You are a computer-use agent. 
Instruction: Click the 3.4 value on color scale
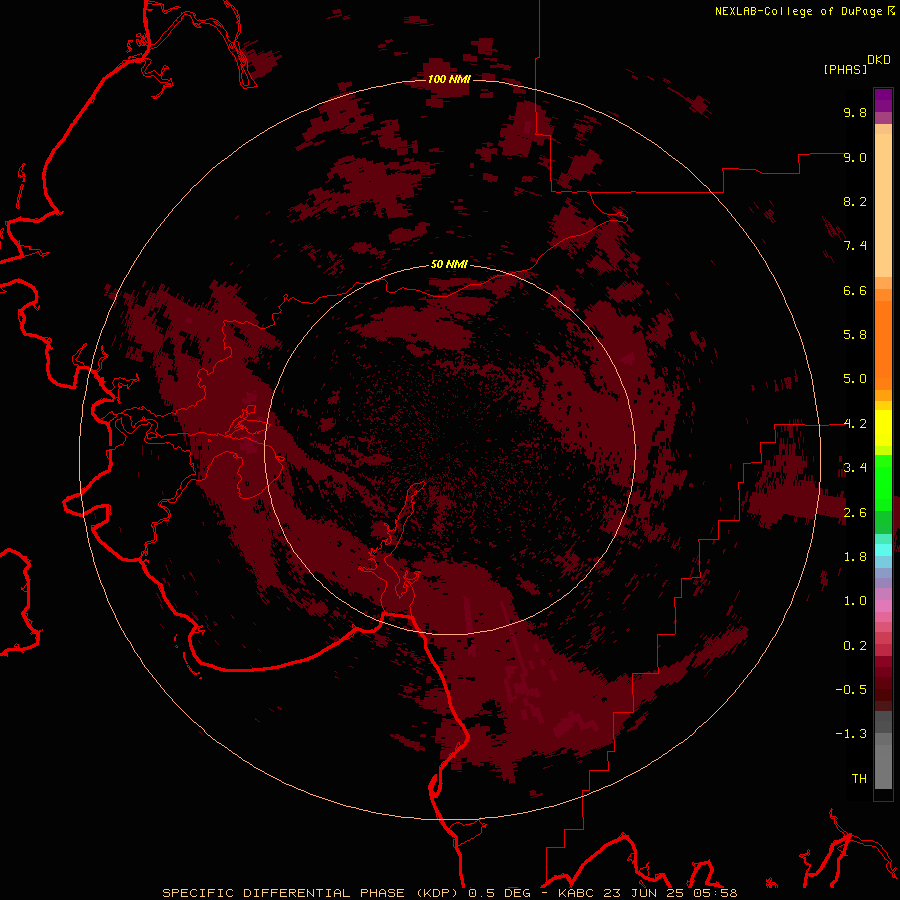(x=855, y=468)
